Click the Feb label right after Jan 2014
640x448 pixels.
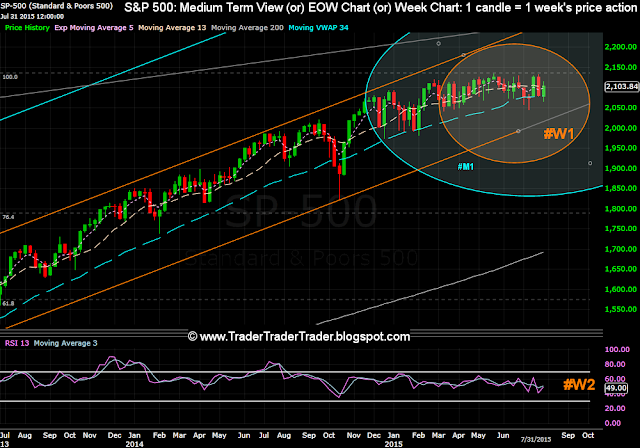pyautogui.click(x=159, y=436)
